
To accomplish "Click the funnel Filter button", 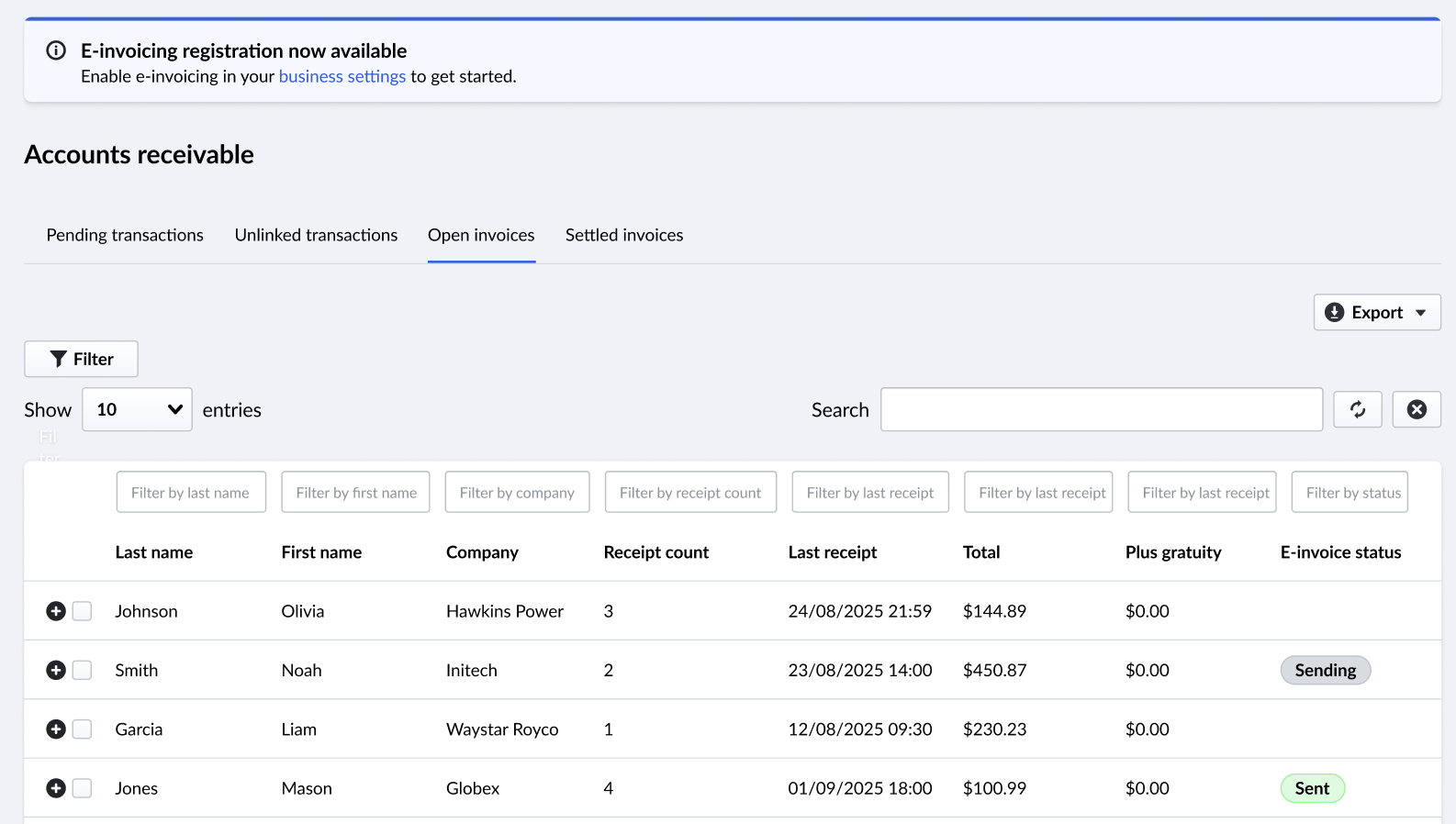I will point(81,359).
